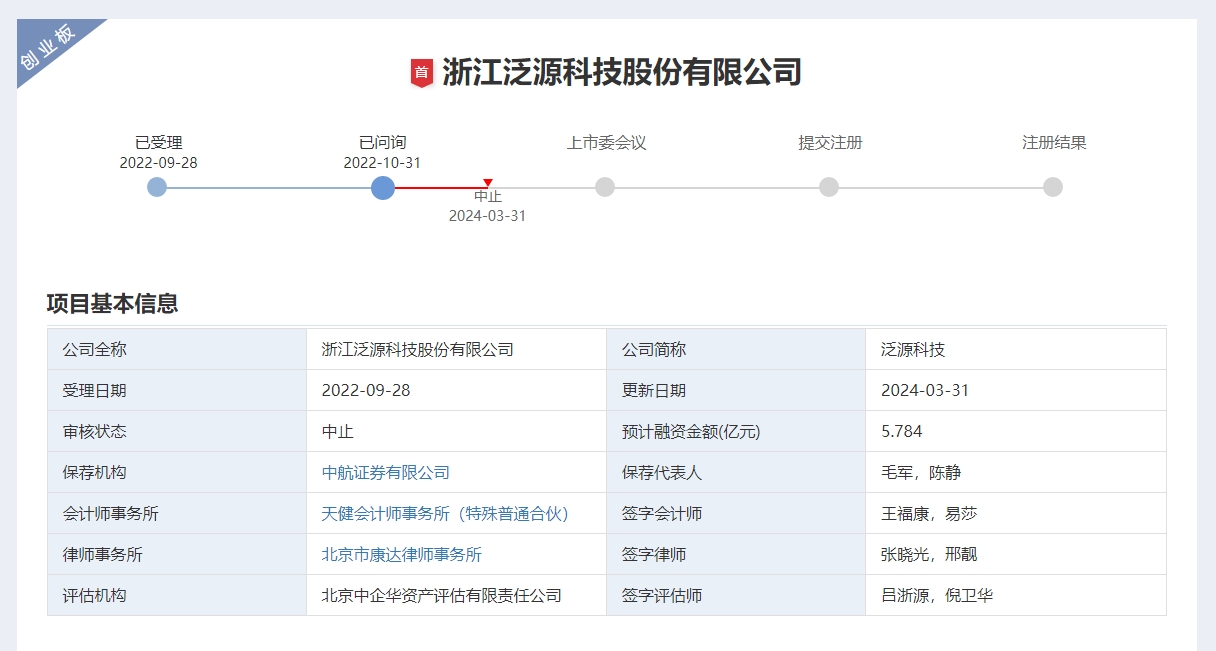Click the 2022-09-28 acceptance date table cell
The image size is (1216, 651).
point(456,391)
